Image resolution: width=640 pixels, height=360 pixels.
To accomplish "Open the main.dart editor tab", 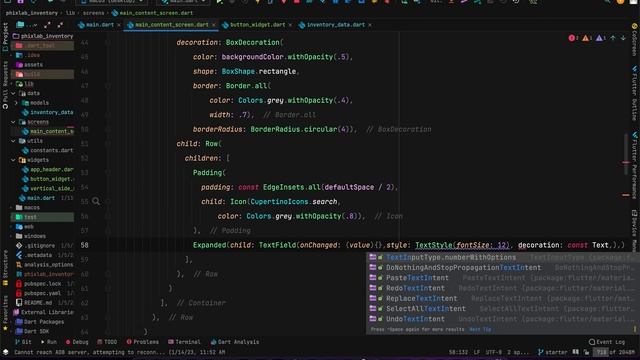I will [99, 25].
